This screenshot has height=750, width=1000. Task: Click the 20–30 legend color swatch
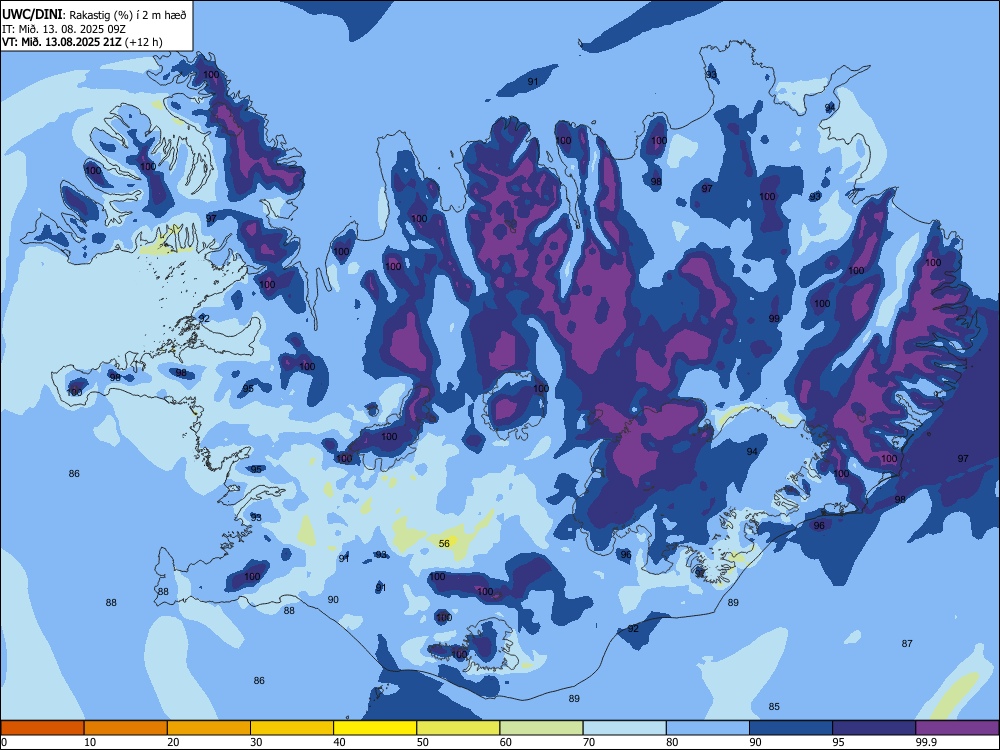click(209, 728)
